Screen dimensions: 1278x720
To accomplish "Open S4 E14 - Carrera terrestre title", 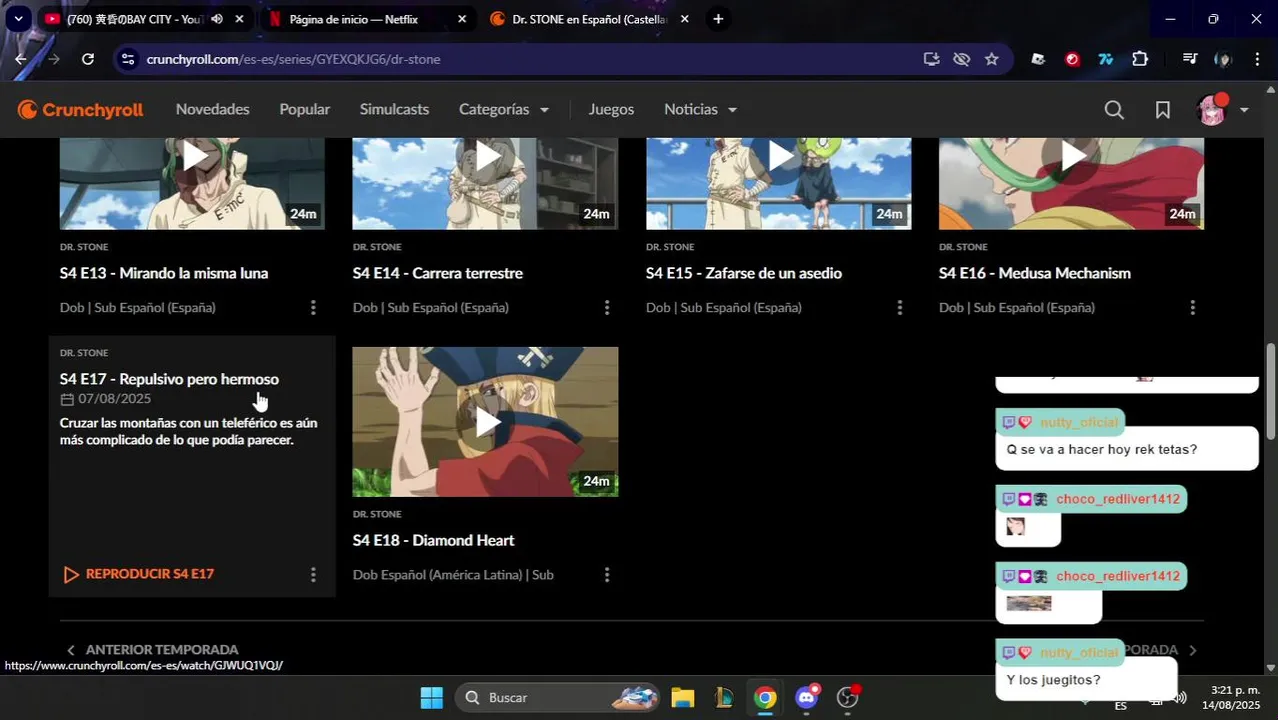I will point(438,273).
